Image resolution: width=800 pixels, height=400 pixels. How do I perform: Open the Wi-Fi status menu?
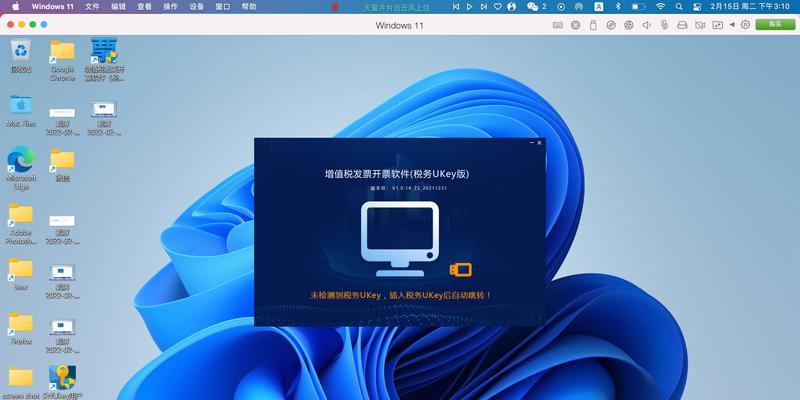tap(660, 7)
